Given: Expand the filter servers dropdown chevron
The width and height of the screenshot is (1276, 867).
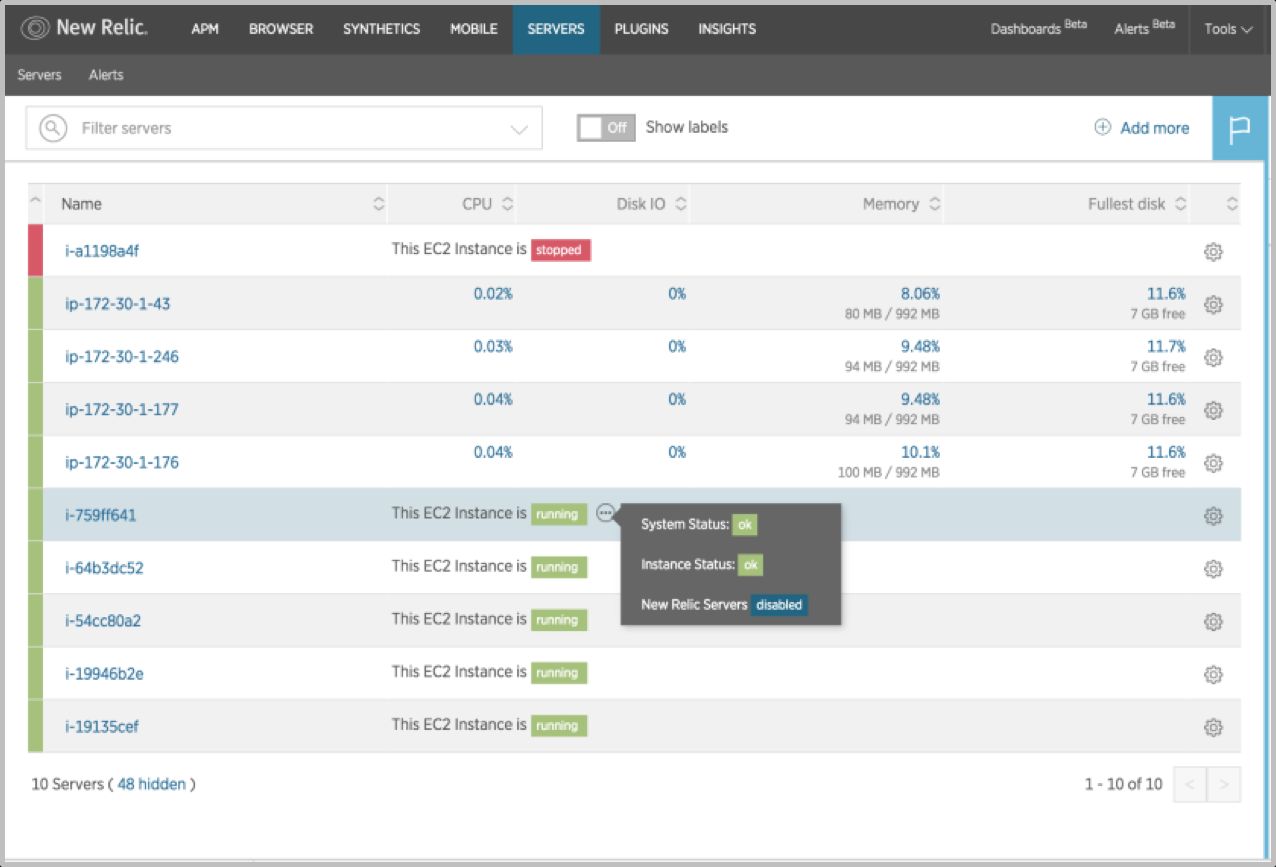Looking at the screenshot, I should click(518, 128).
